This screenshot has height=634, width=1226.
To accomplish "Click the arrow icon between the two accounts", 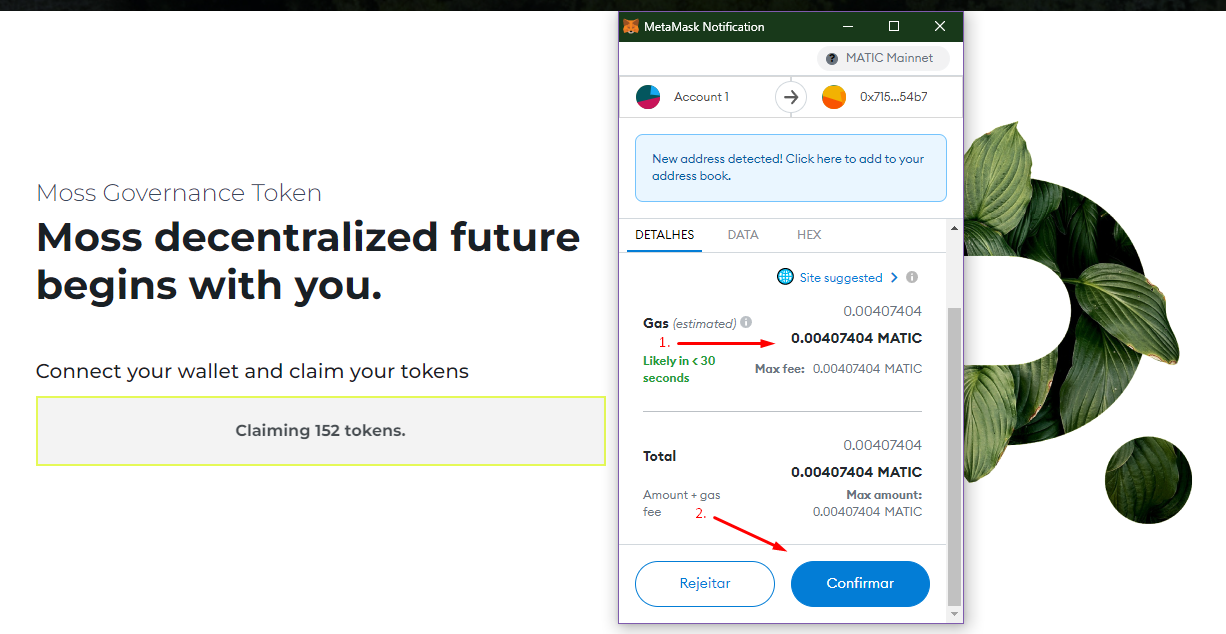I will click(791, 97).
